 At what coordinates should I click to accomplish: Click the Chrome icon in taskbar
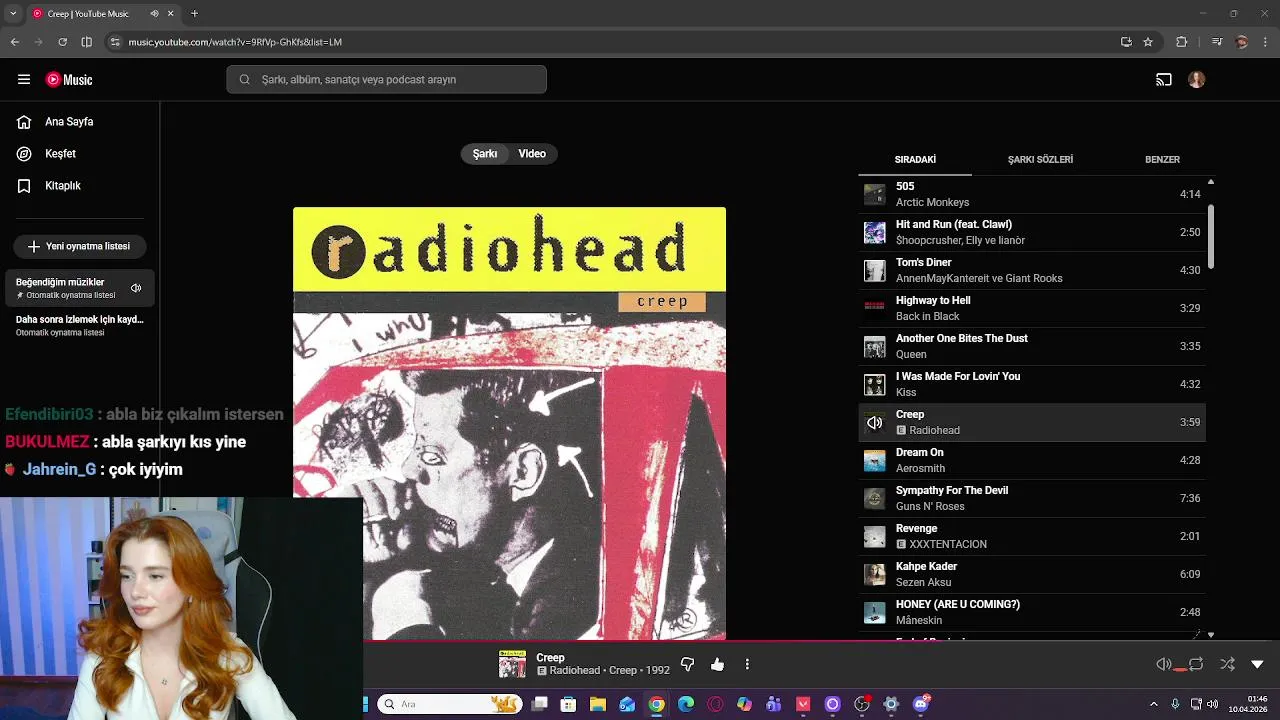pyautogui.click(x=656, y=704)
